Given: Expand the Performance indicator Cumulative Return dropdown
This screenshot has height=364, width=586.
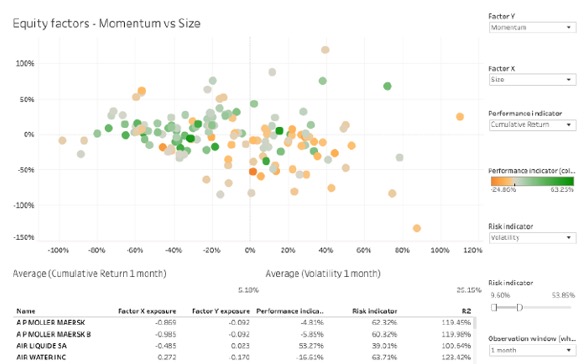Looking at the screenshot, I should pos(532,124).
